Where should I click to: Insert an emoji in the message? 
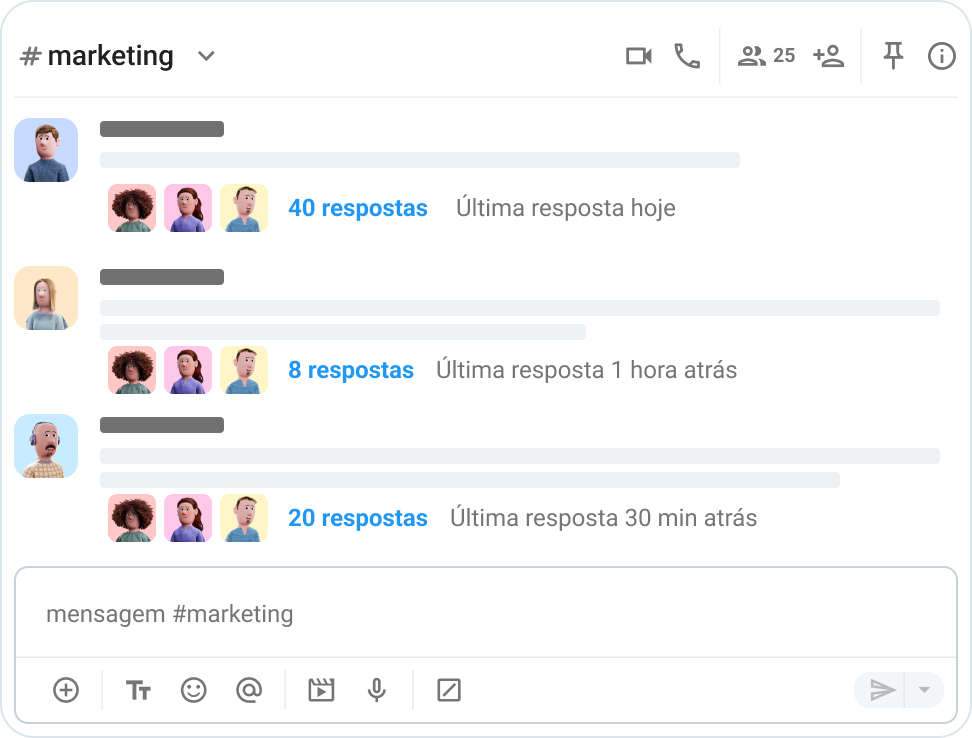pyautogui.click(x=194, y=690)
